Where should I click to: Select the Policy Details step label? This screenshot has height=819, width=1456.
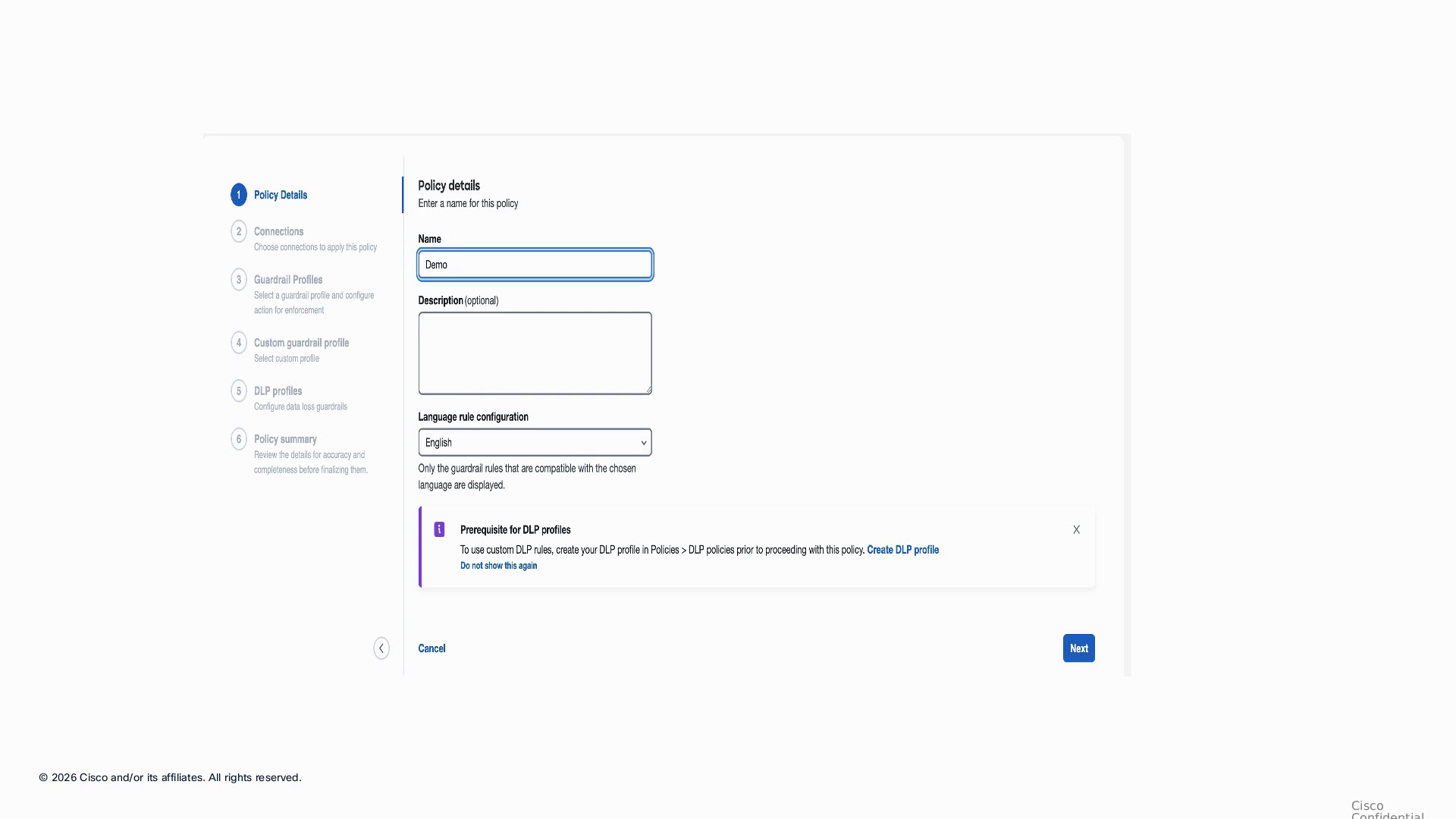(281, 195)
